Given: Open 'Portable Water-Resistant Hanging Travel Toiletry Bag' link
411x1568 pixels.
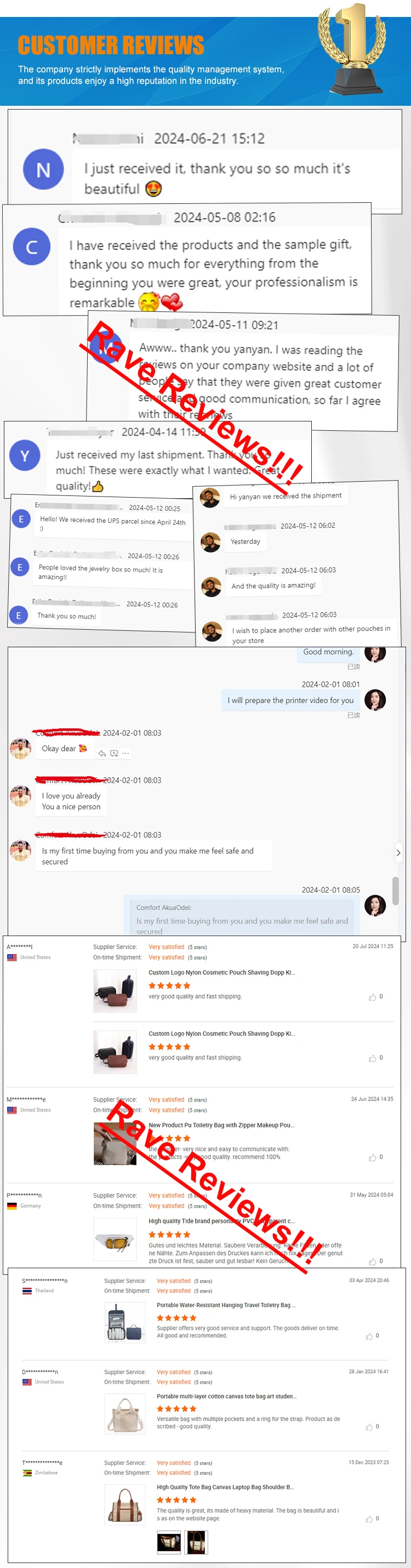Looking at the screenshot, I should point(226,1305).
